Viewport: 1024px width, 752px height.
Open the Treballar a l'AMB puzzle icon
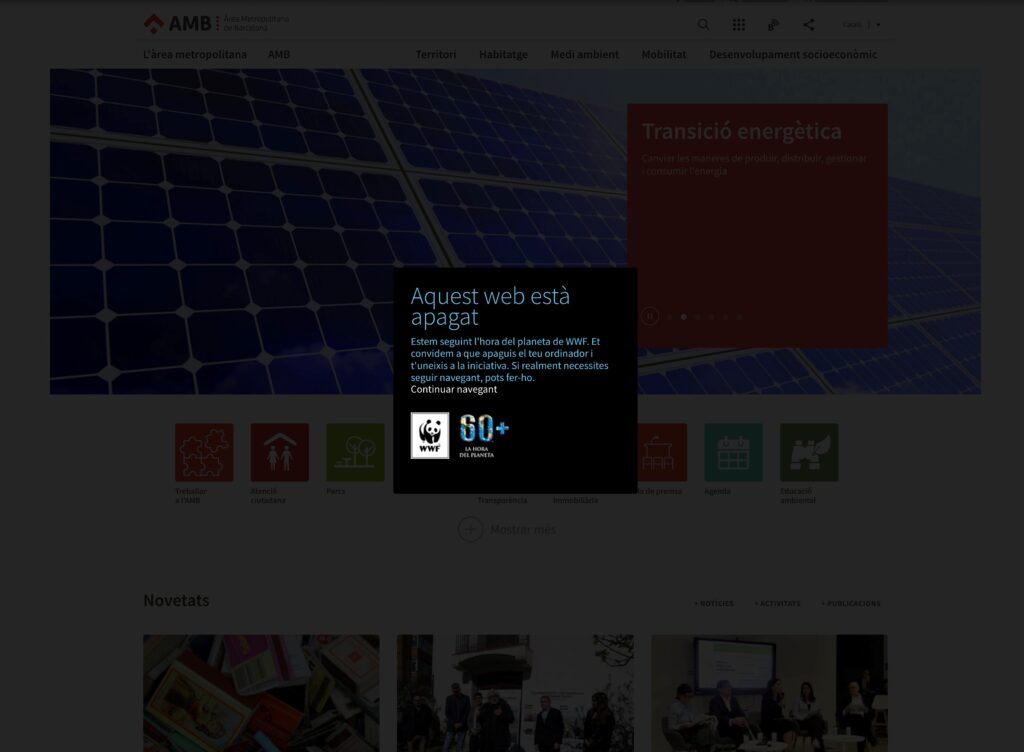pos(204,452)
